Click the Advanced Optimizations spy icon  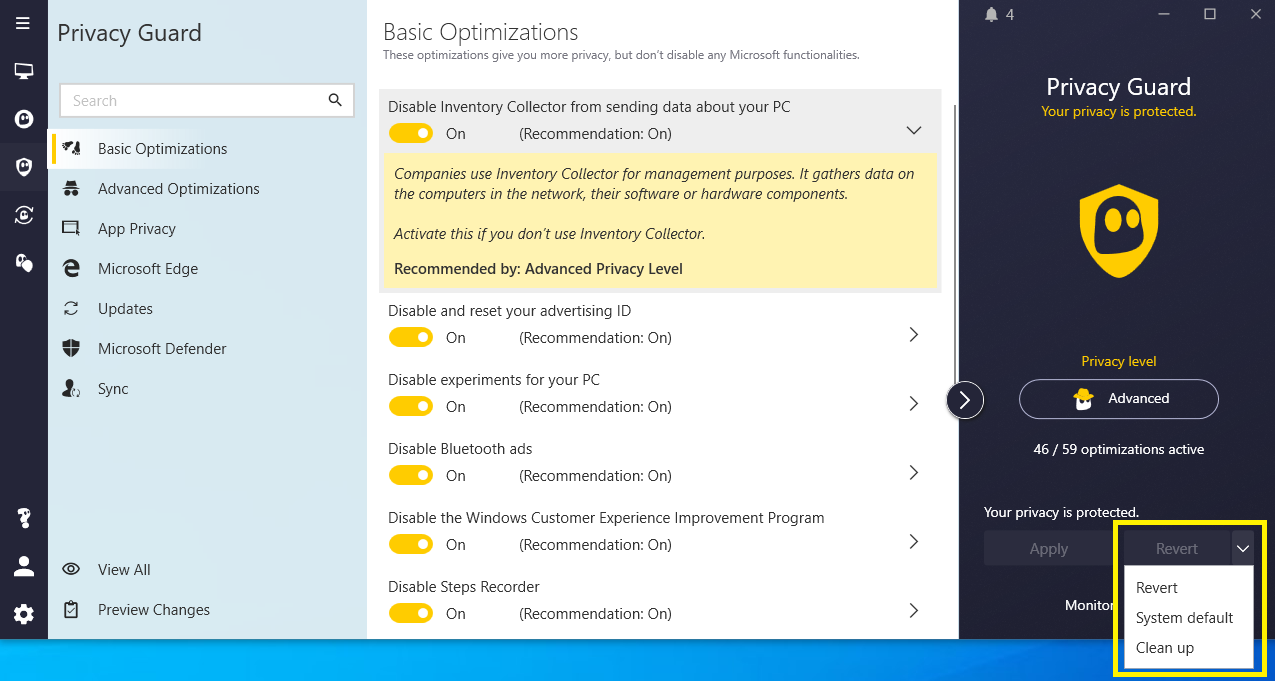coord(71,188)
